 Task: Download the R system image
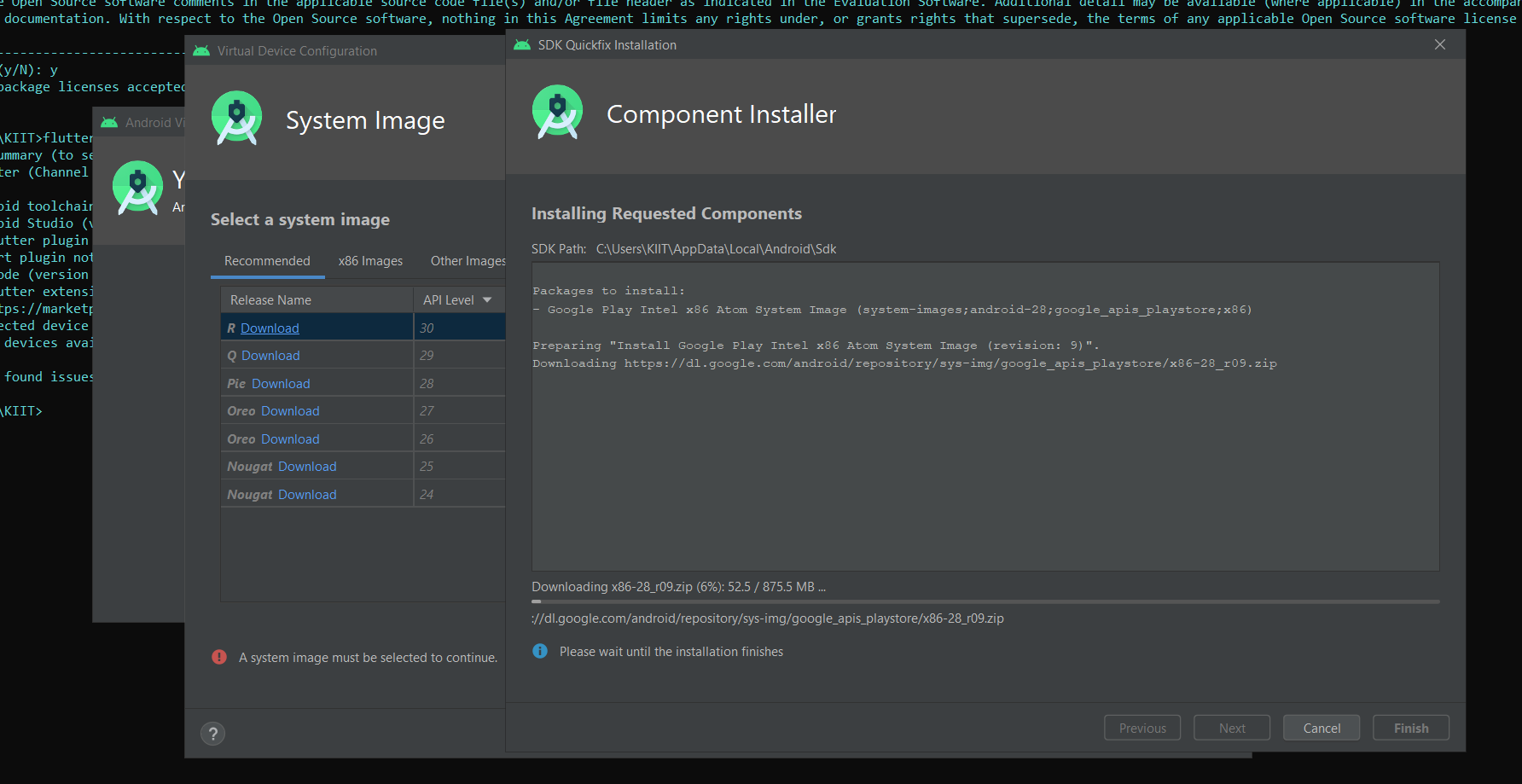(x=270, y=328)
